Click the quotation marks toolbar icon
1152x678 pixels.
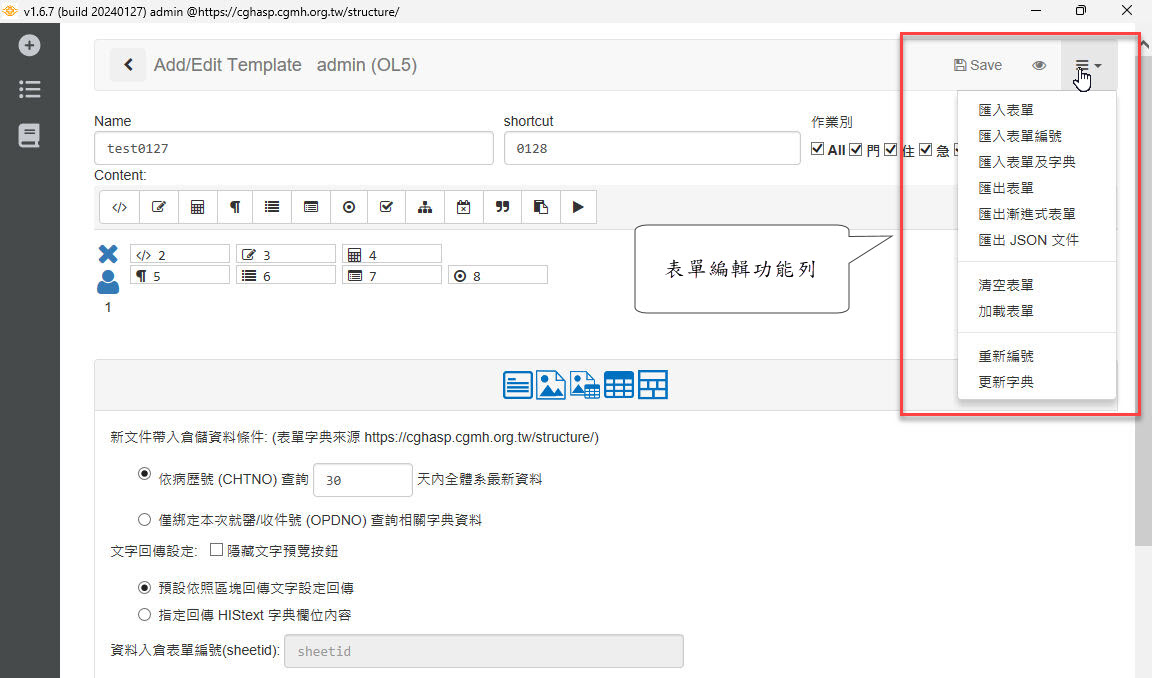502,207
